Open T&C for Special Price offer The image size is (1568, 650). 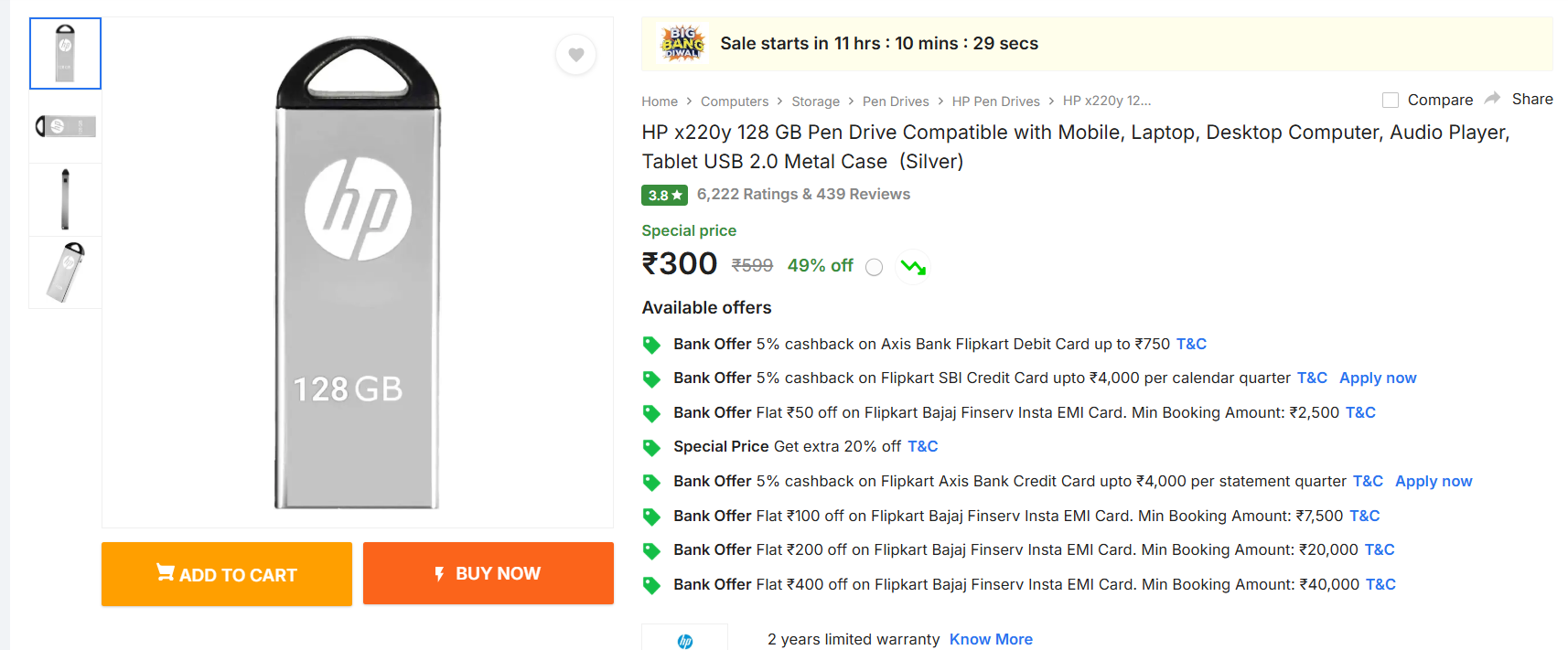[922, 446]
